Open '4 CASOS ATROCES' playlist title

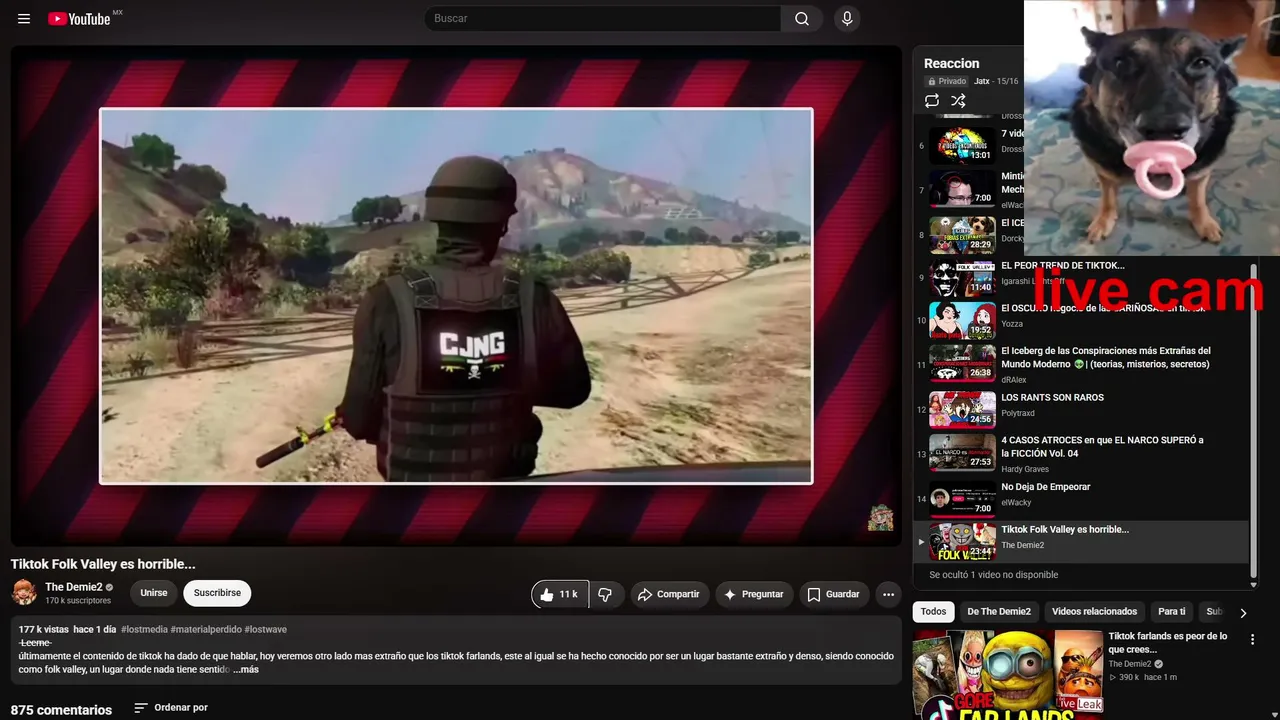1102,447
